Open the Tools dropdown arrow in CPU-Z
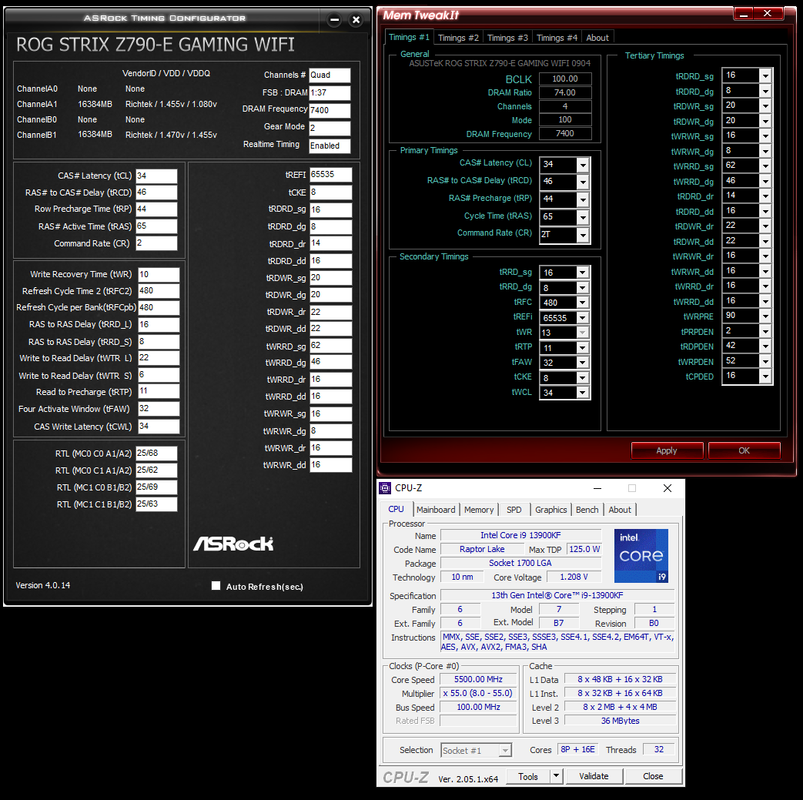The height and width of the screenshot is (800, 803). click(556, 776)
